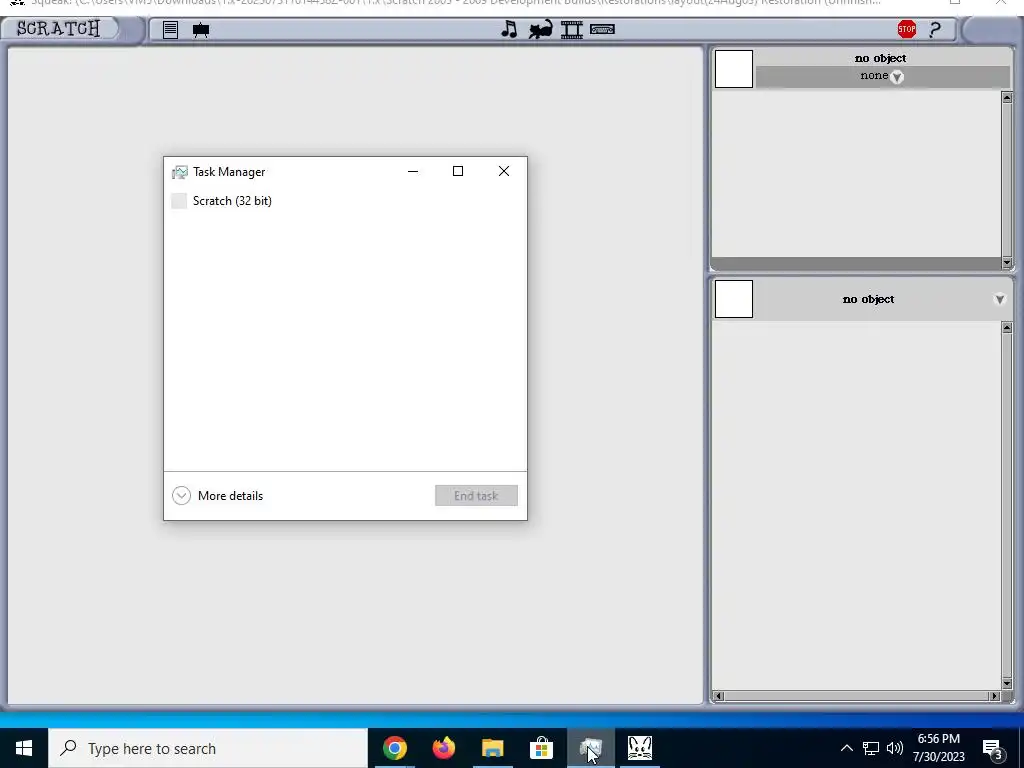Image resolution: width=1024 pixels, height=768 pixels.
Task: Select the cat sprite icon in toolbar
Action: pyautogui.click(x=541, y=29)
